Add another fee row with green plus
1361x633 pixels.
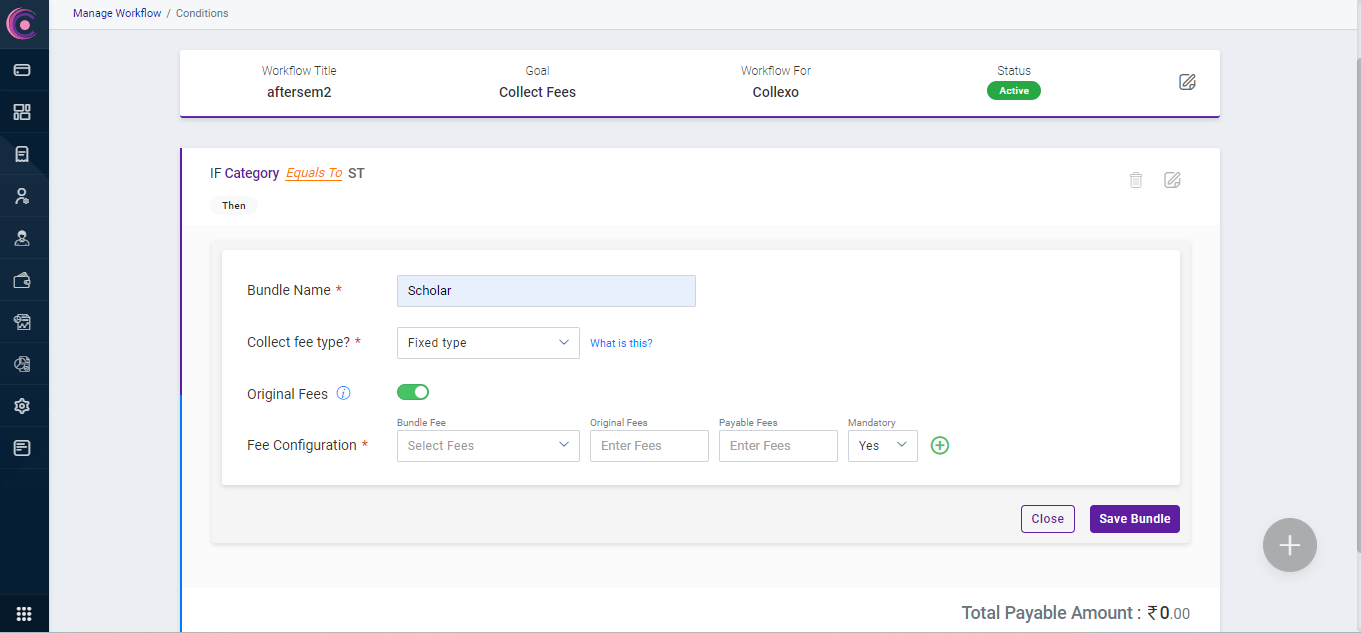point(939,446)
